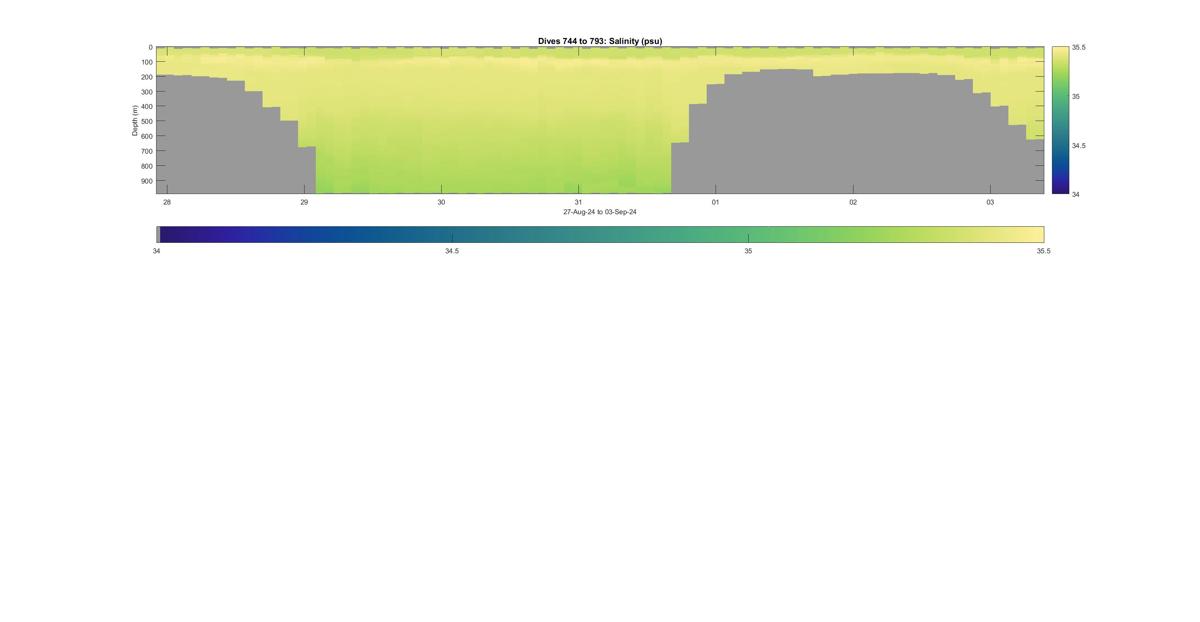Select date tick label "31" on time axis
The image size is (1200, 622).
point(578,202)
